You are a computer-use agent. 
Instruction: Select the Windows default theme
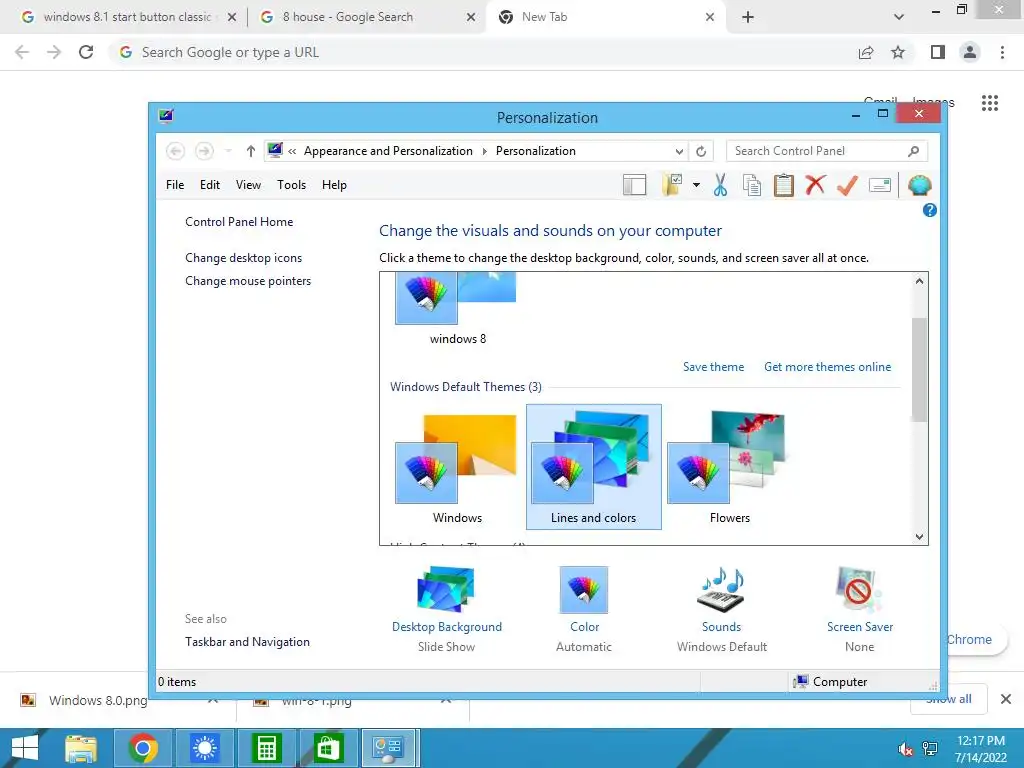pos(457,467)
